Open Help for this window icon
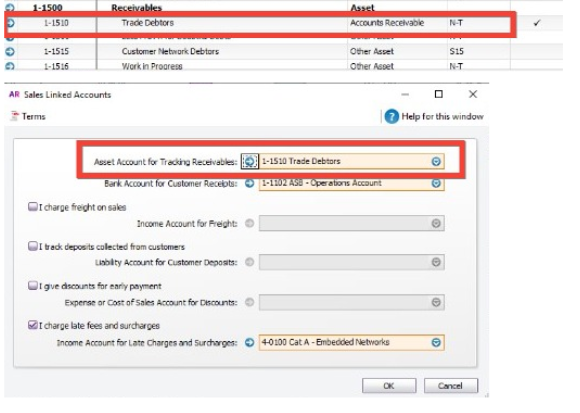 tap(391, 116)
